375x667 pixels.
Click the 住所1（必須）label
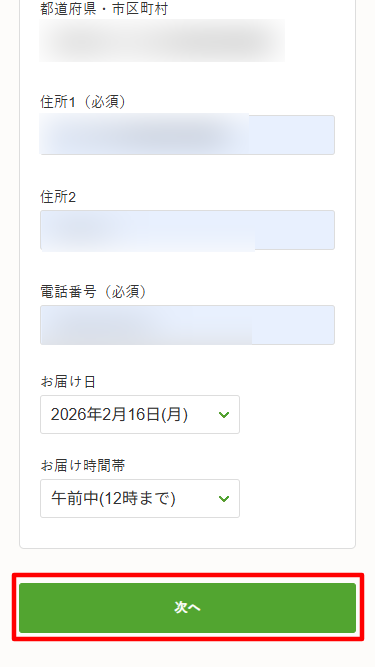83,102
